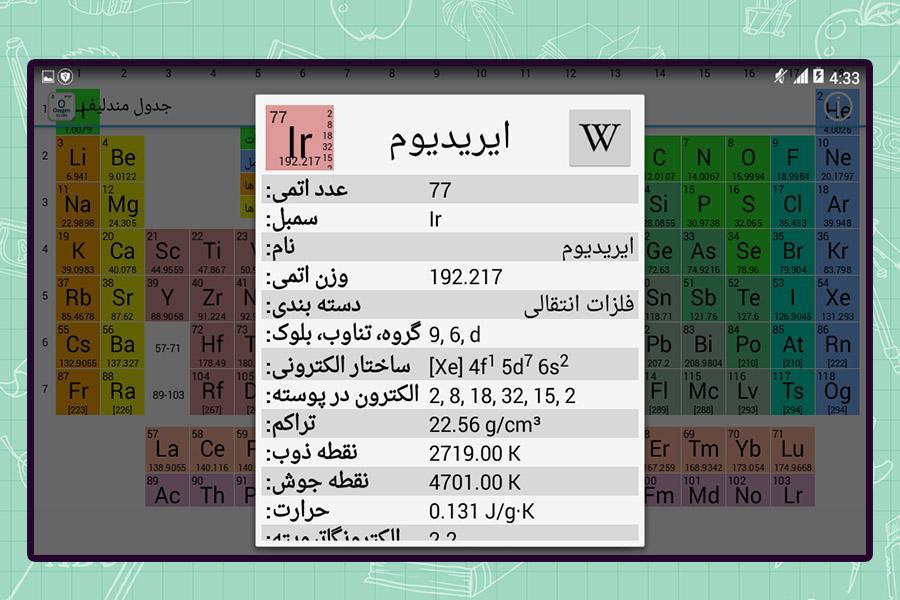Tap the 57-71 lanthanide placeholder cell
900x600 pixels.
[167, 347]
